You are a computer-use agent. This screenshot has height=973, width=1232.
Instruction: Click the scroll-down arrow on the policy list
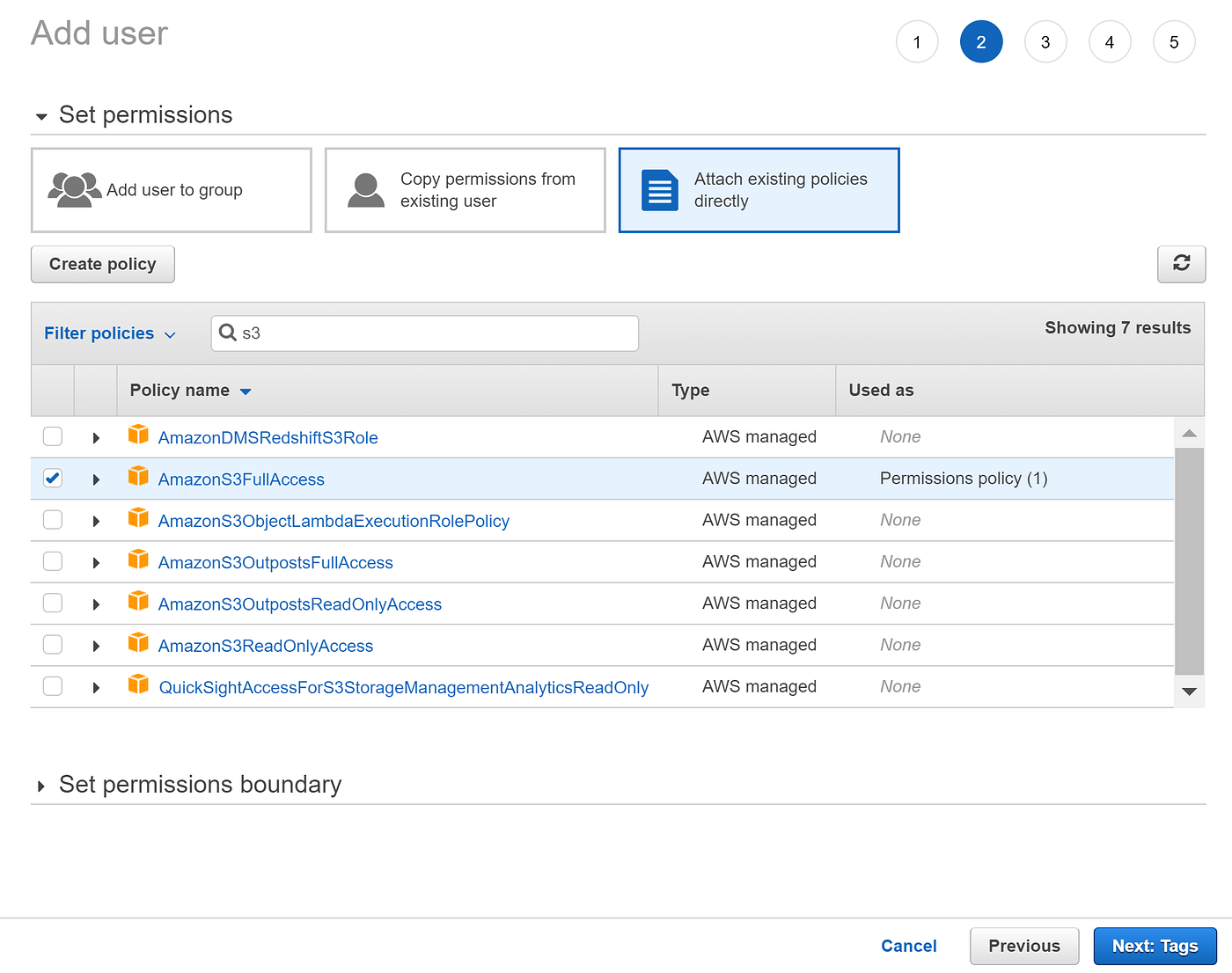tap(1189, 691)
